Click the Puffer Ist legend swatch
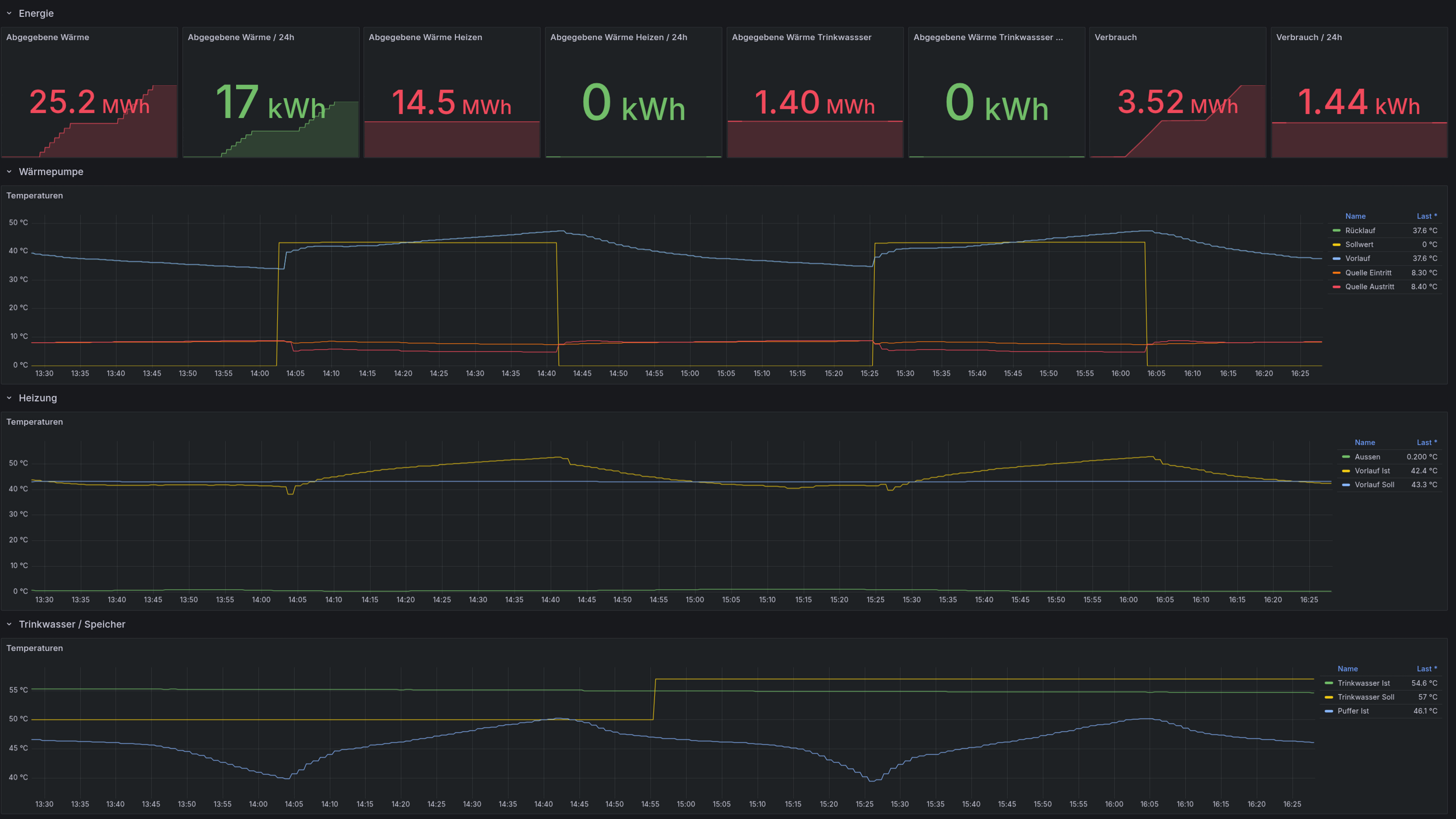This screenshot has height=819, width=1456. tap(1329, 711)
